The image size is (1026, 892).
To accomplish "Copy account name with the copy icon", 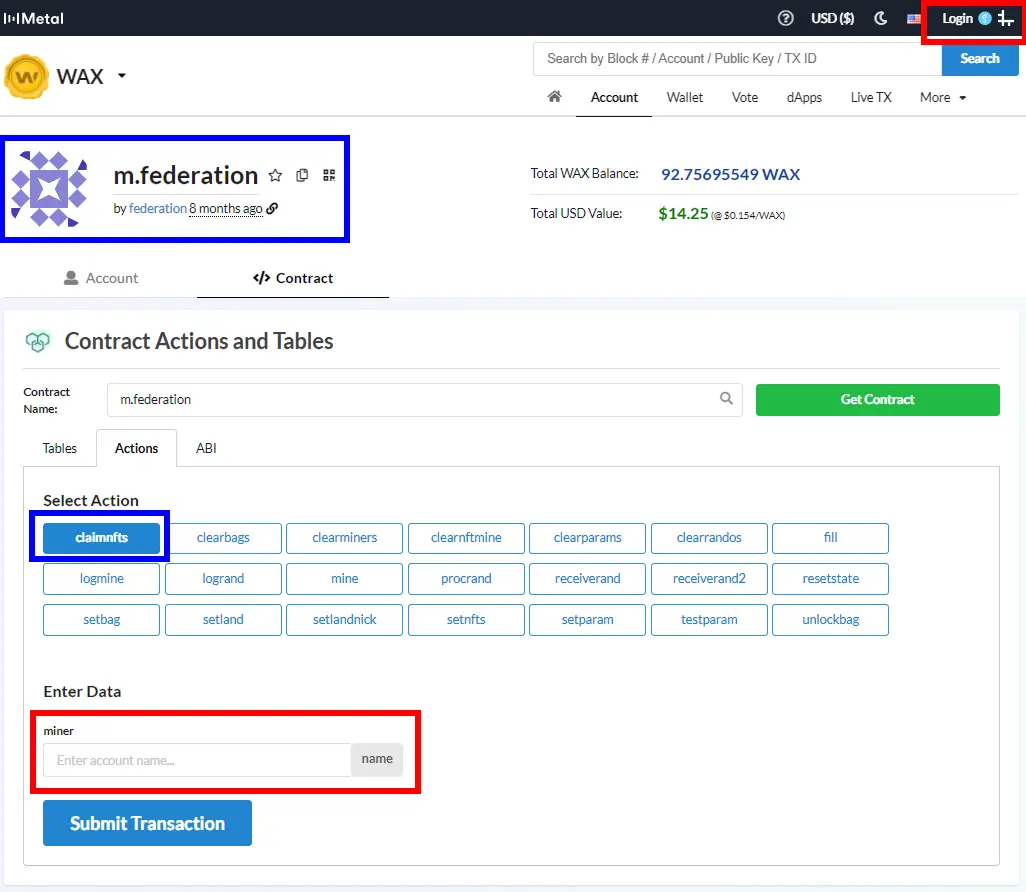I will (302, 175).
